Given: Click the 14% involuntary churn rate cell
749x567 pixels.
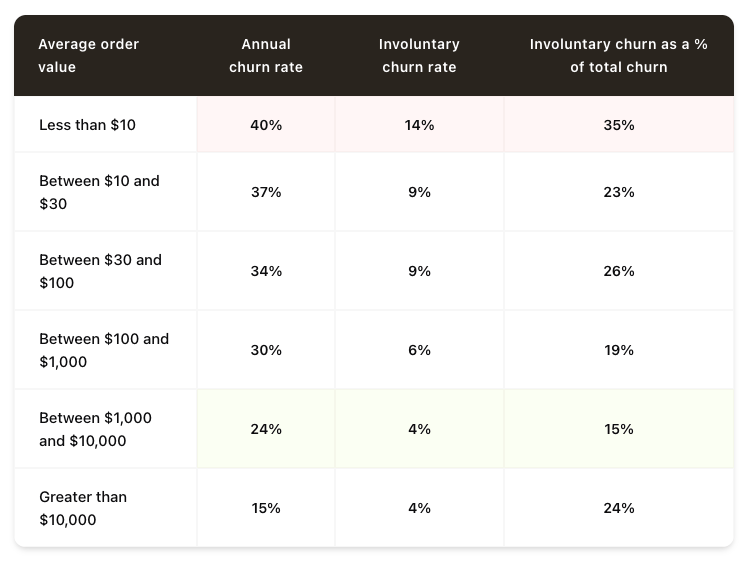Looking at the screenshot, I should pos(419,125).
